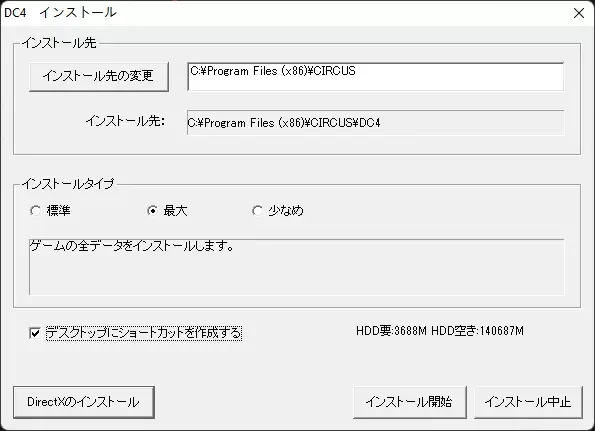Click the インストールタイプ group label

pyautogui.click(x=68, y=184)
